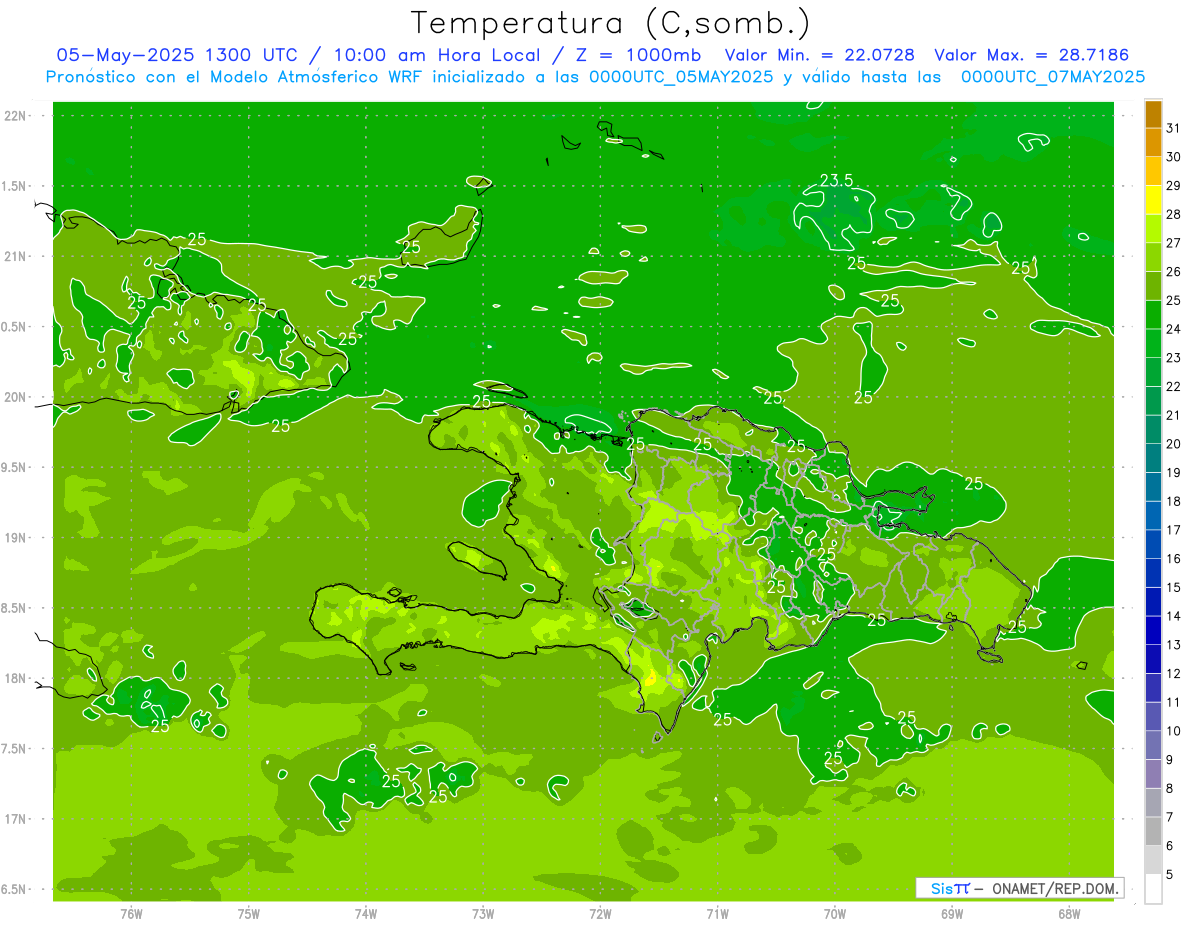The image size is (1200, 927).
Task: Click the '23.5' contour label
Action: (836, 180)
